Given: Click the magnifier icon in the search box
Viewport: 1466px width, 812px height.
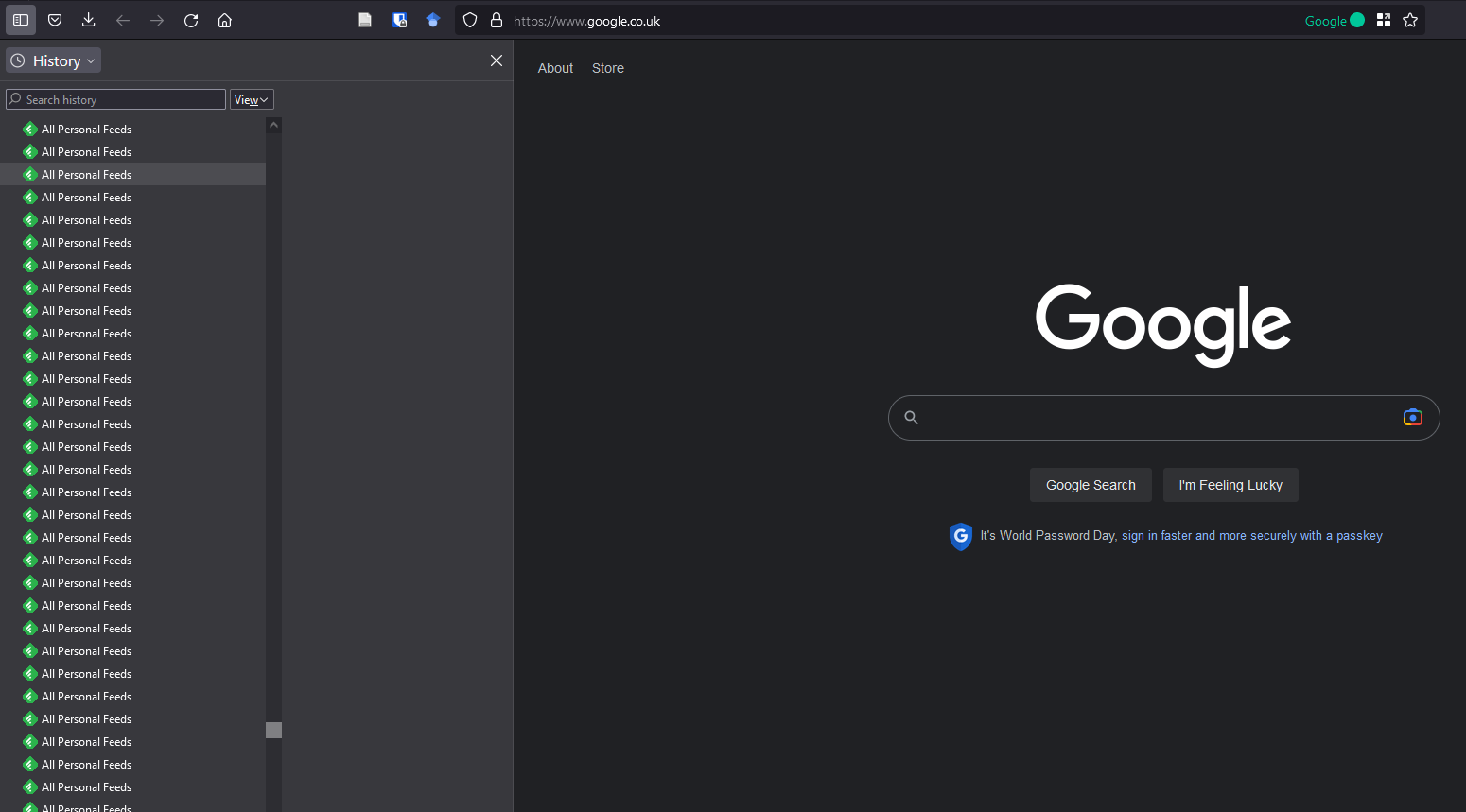Looking at the screenshot, I should coord(911,417).
